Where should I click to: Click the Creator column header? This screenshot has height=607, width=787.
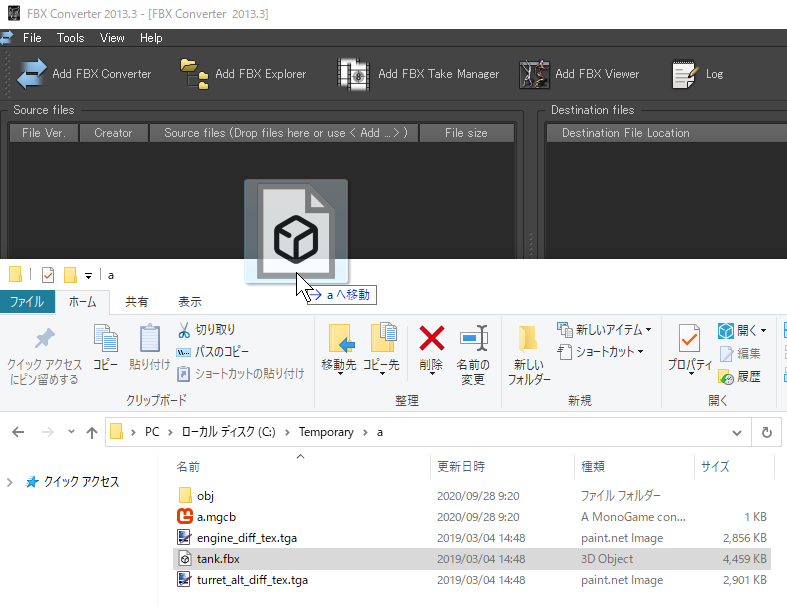tap(113, 133)
